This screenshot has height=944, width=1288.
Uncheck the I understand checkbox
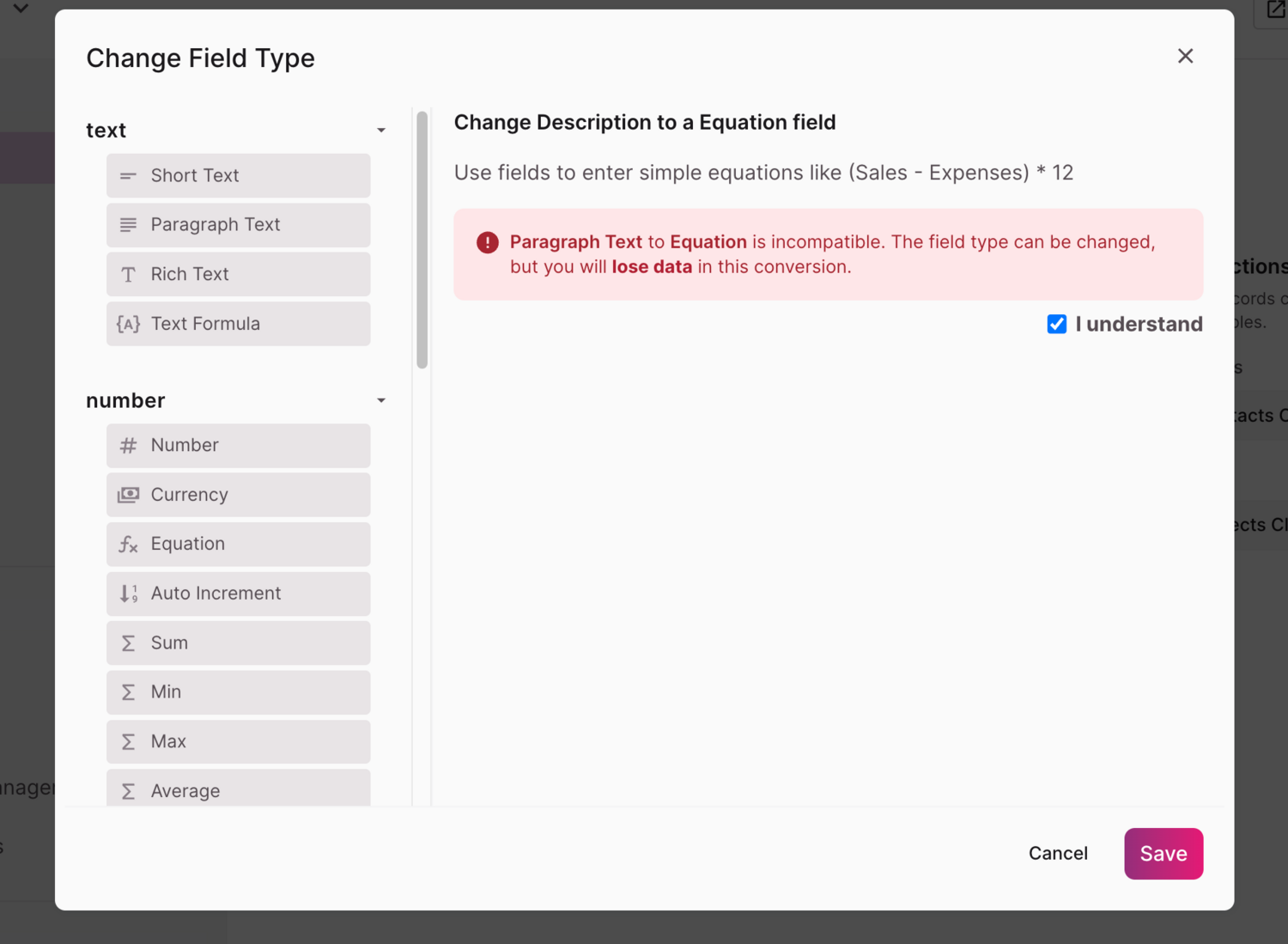1056,324
